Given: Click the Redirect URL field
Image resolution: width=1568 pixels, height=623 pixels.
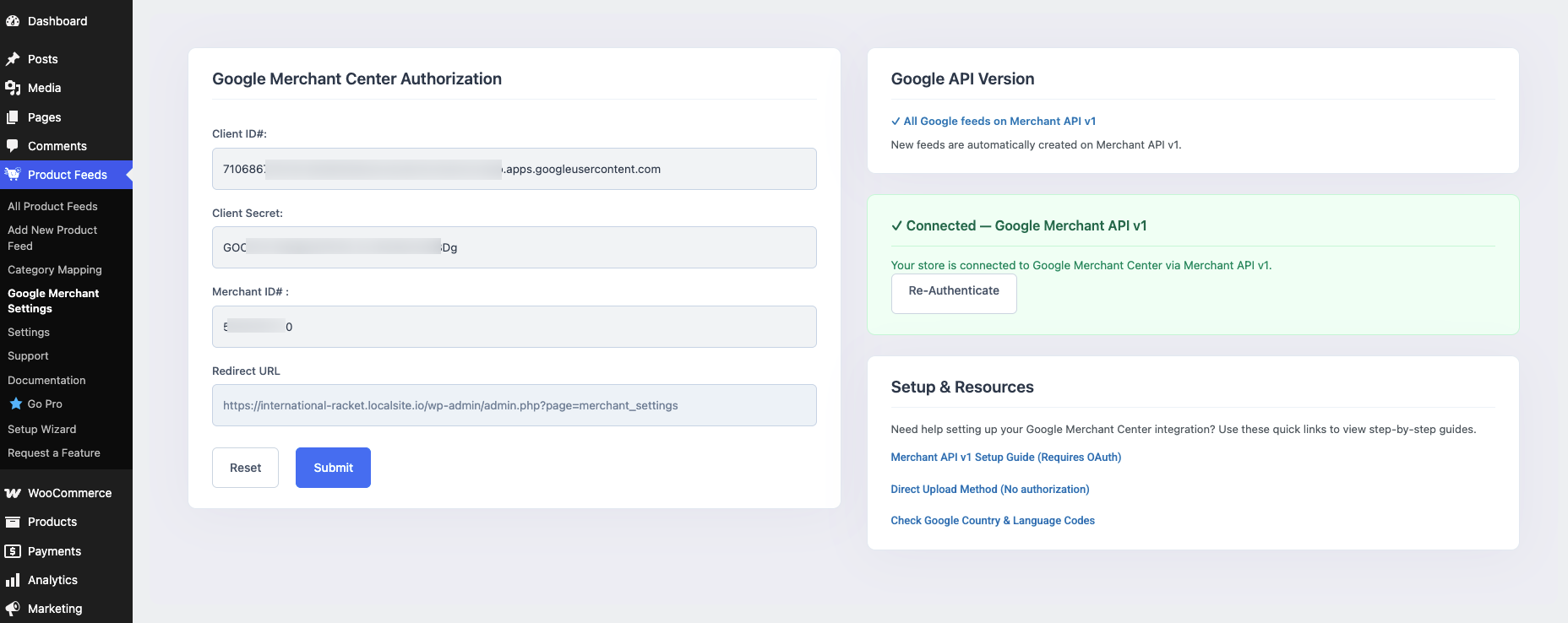Looking at the screenshot, I should [514, 405].
